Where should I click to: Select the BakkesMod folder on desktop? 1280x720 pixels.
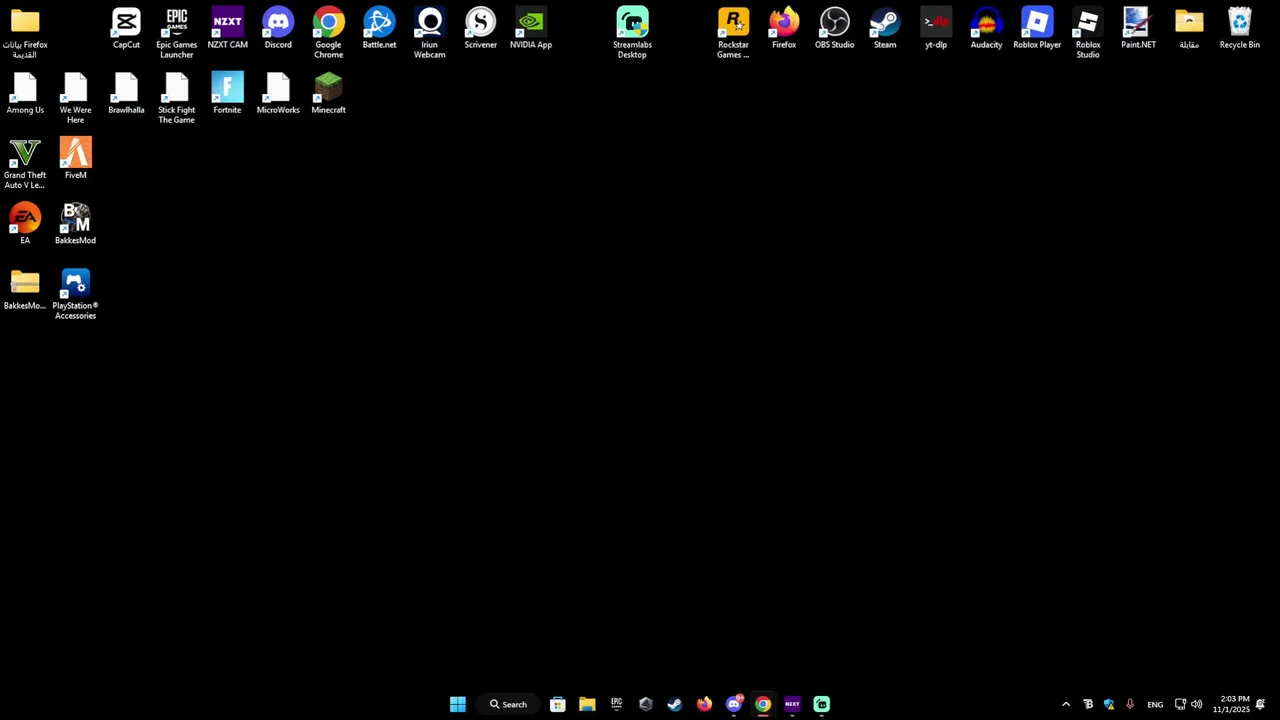25,288
